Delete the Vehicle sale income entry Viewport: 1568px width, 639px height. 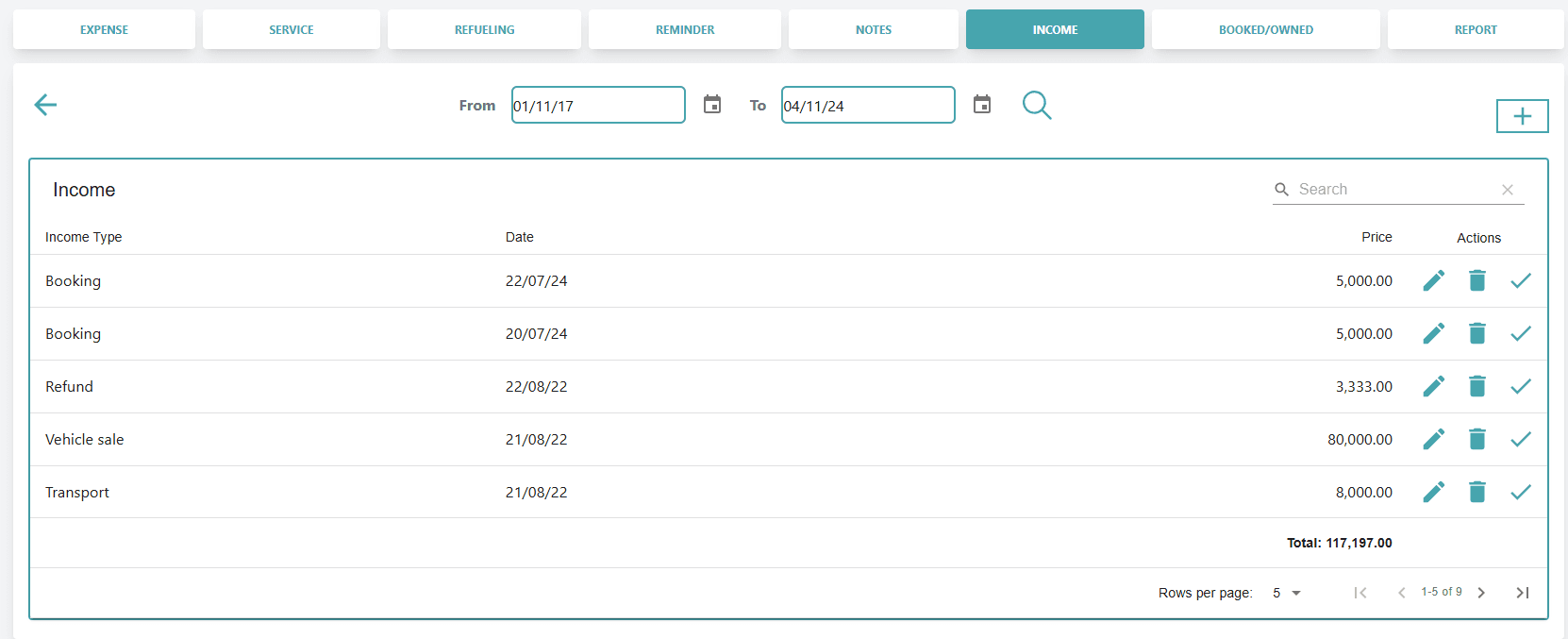tap(1477, 439)
